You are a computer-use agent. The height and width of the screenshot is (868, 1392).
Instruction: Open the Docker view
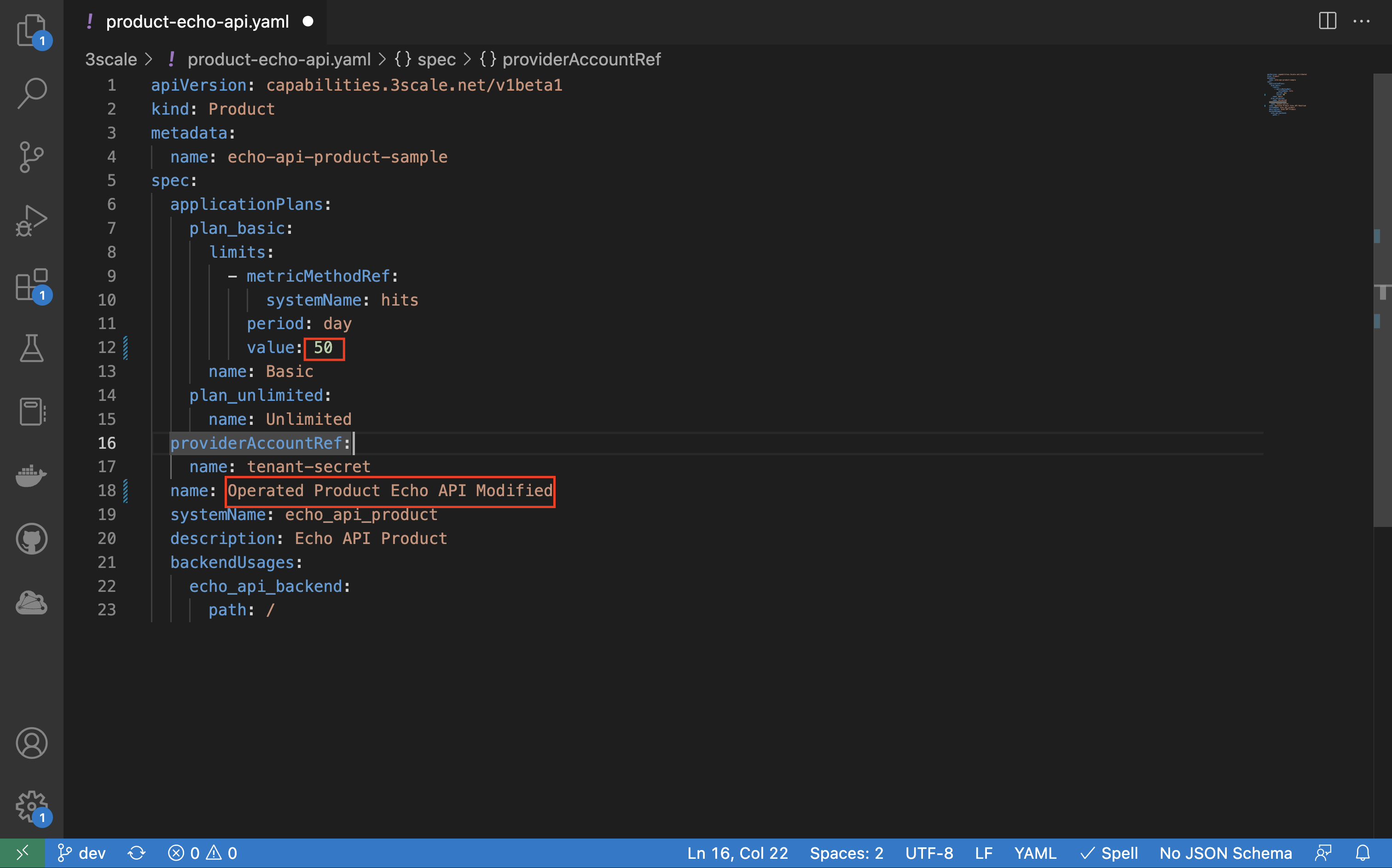coord(31,475)
